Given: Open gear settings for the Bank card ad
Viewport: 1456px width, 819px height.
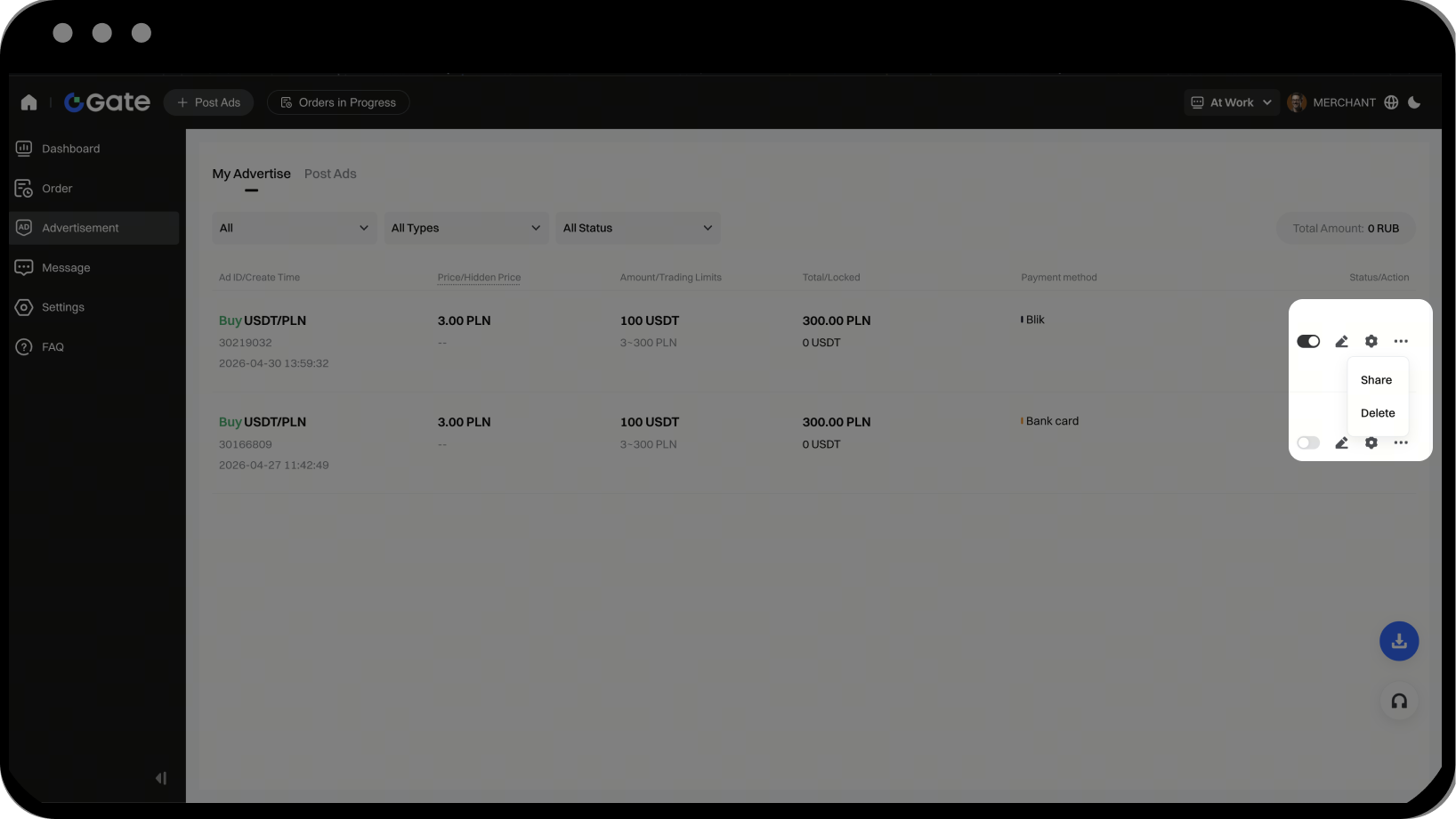Looking at the screenshot, I should point(1371,443).
